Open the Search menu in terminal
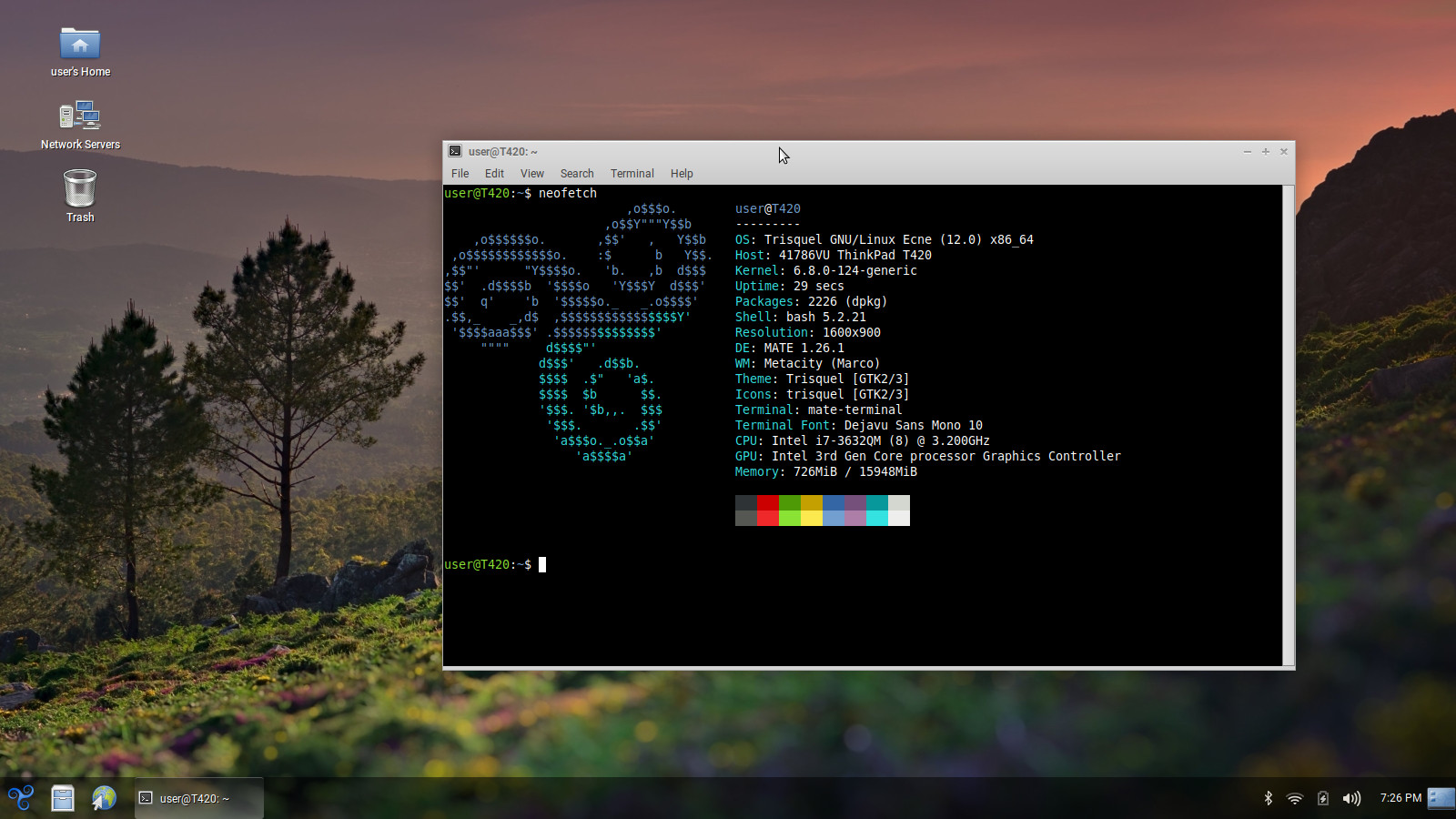Screen dimensions: 1456x819 577,173
